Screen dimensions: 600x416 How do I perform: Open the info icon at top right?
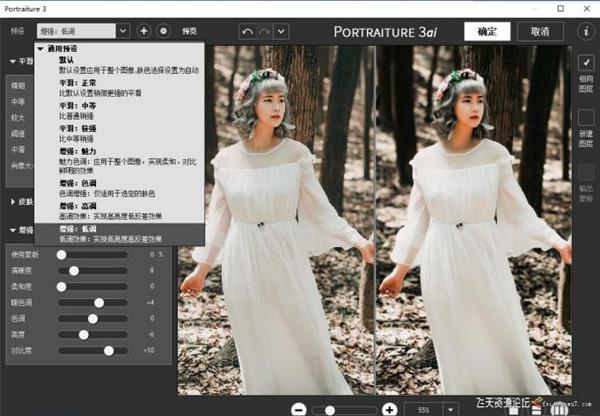coord(586,31)
